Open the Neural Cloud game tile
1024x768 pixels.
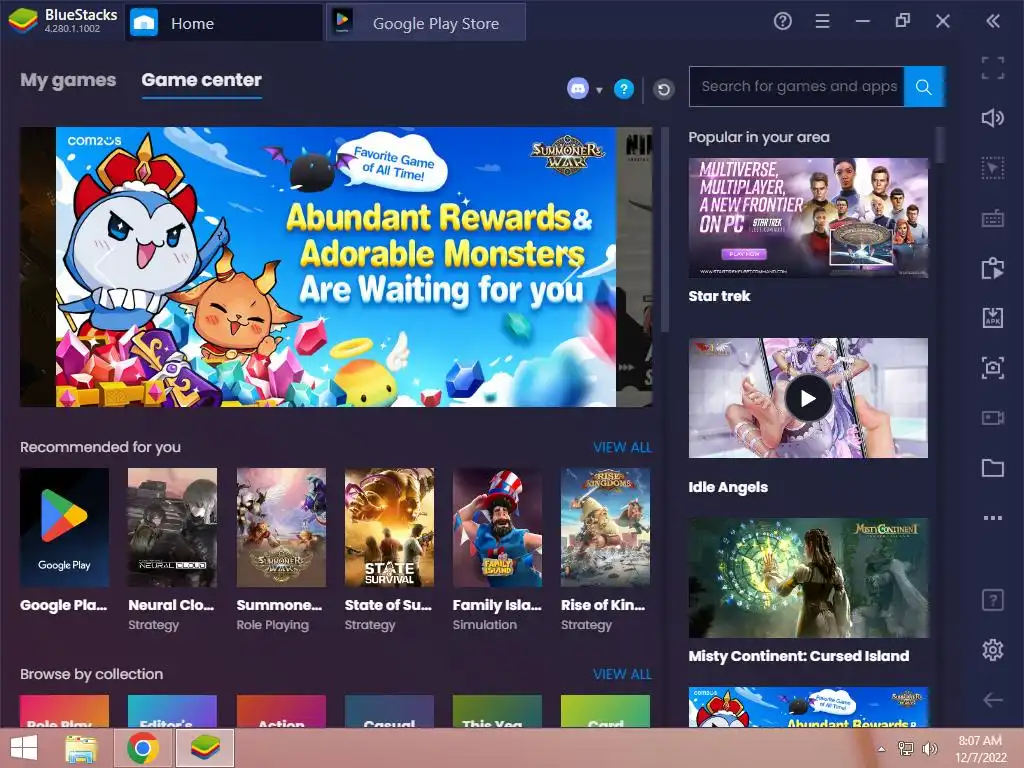172,527
